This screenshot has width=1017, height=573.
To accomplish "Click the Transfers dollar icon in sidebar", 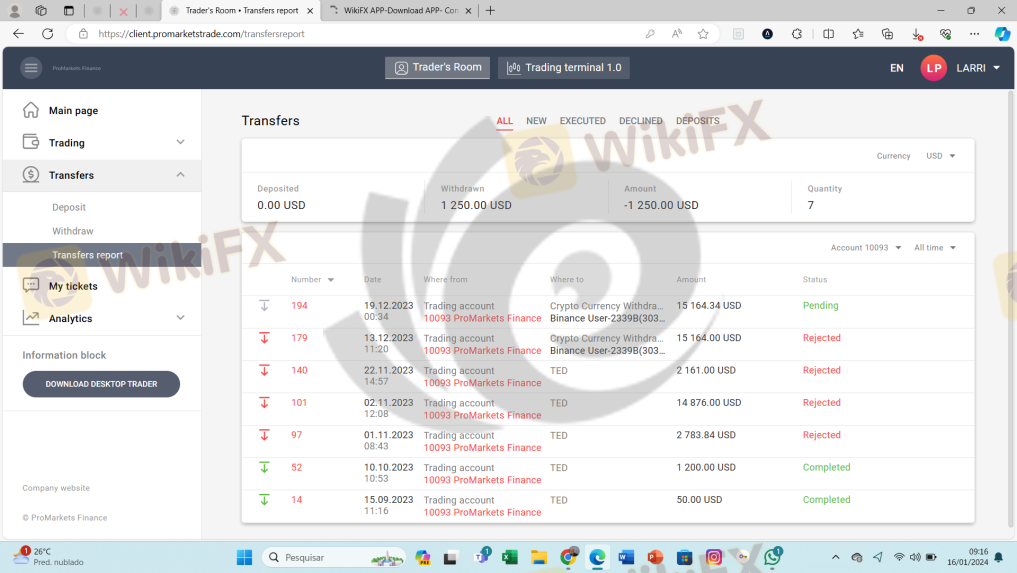I will click(30, 175).
